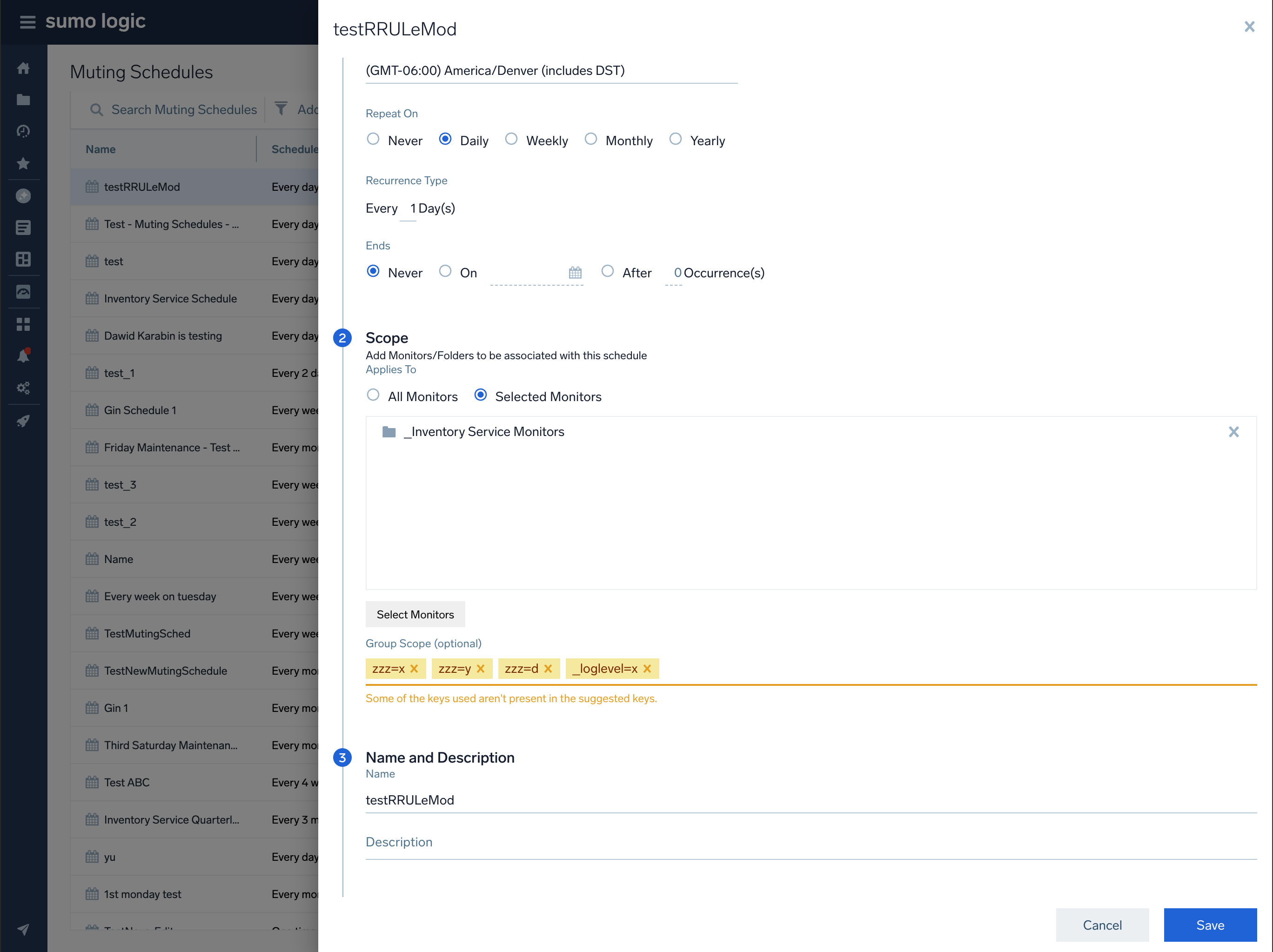The height and width of the screenshot is (952, 1273).
Task: Click the Select Monitors button
Action: (415, 614)
